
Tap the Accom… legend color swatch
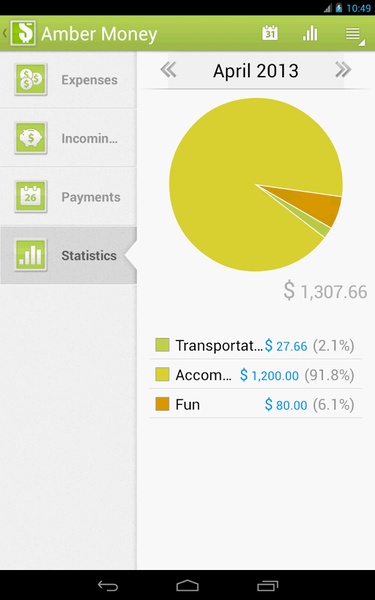click(x=162, y=374)
